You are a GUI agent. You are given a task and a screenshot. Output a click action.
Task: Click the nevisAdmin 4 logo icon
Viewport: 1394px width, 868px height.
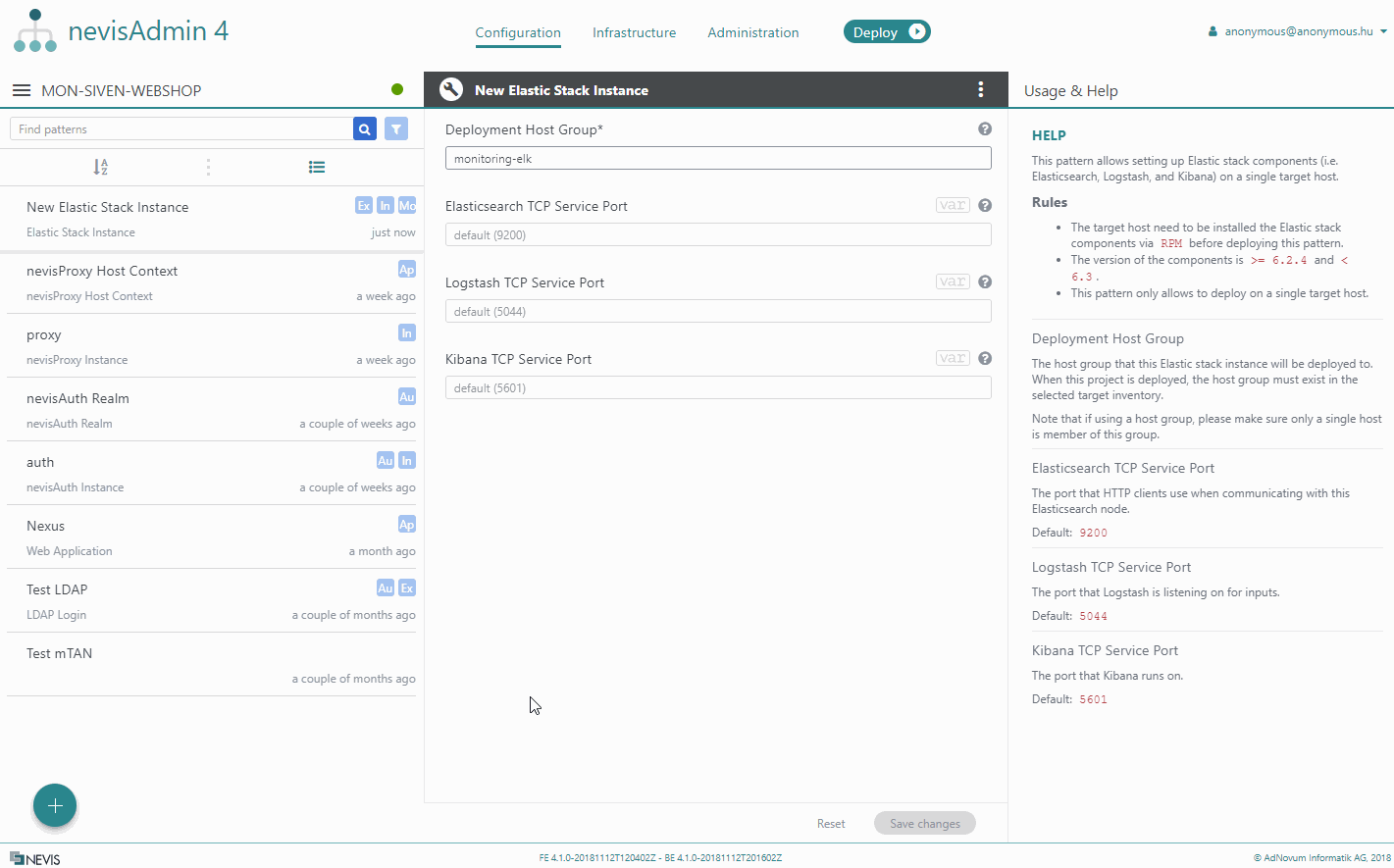tap(35, 30)
